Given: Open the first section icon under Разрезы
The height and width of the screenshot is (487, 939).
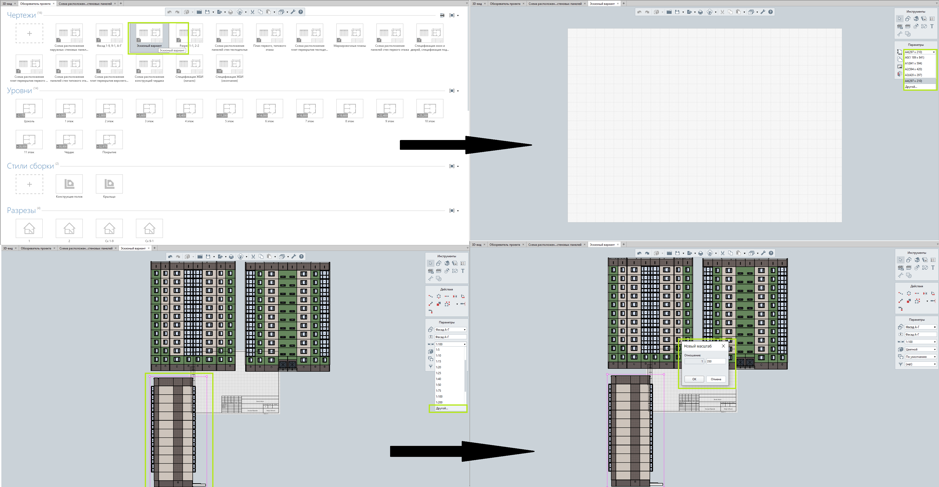Looking at the screenshot, I should click(29, 230).
